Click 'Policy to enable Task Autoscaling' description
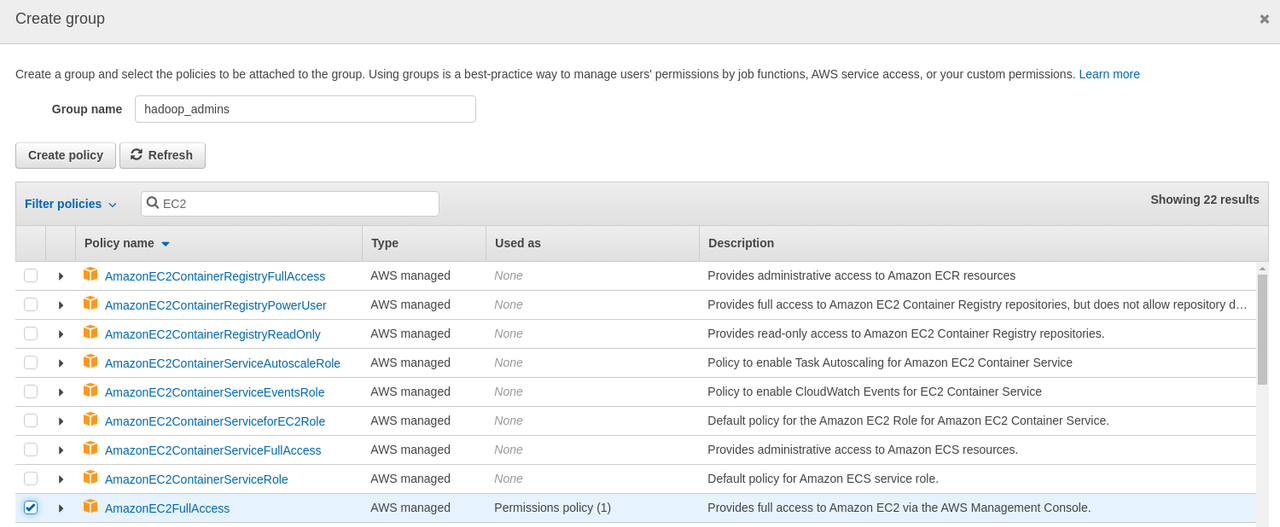1280x527 pixels. pyautogui.click(x=890, y=363)
